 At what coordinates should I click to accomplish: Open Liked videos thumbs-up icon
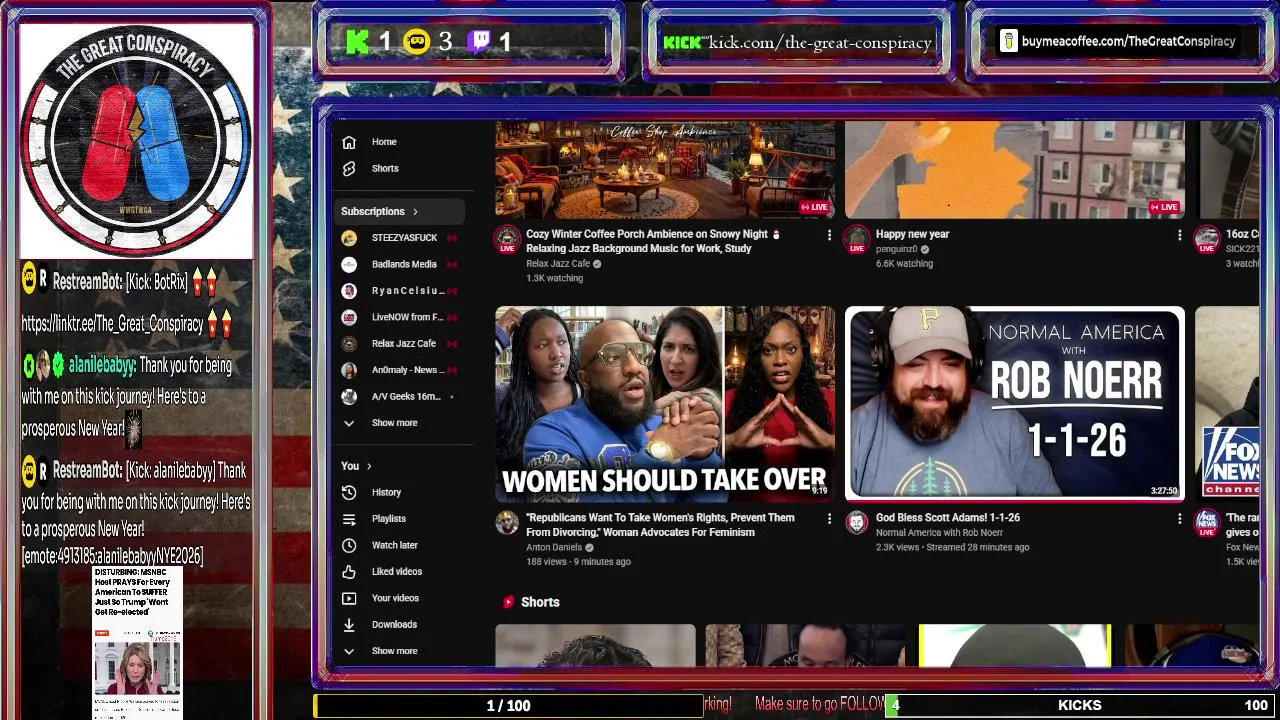tap(349, 572)
